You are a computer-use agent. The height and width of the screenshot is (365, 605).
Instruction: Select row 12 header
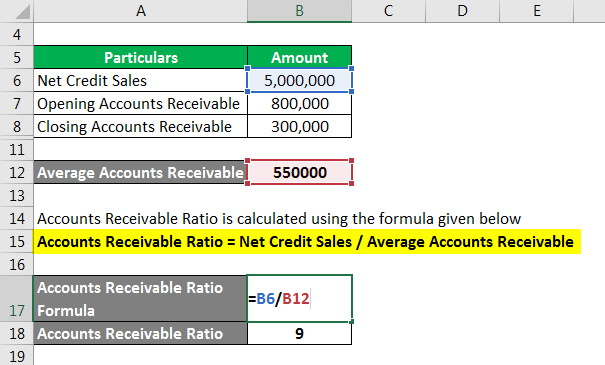pyautogui.click(x=17, y=172)
